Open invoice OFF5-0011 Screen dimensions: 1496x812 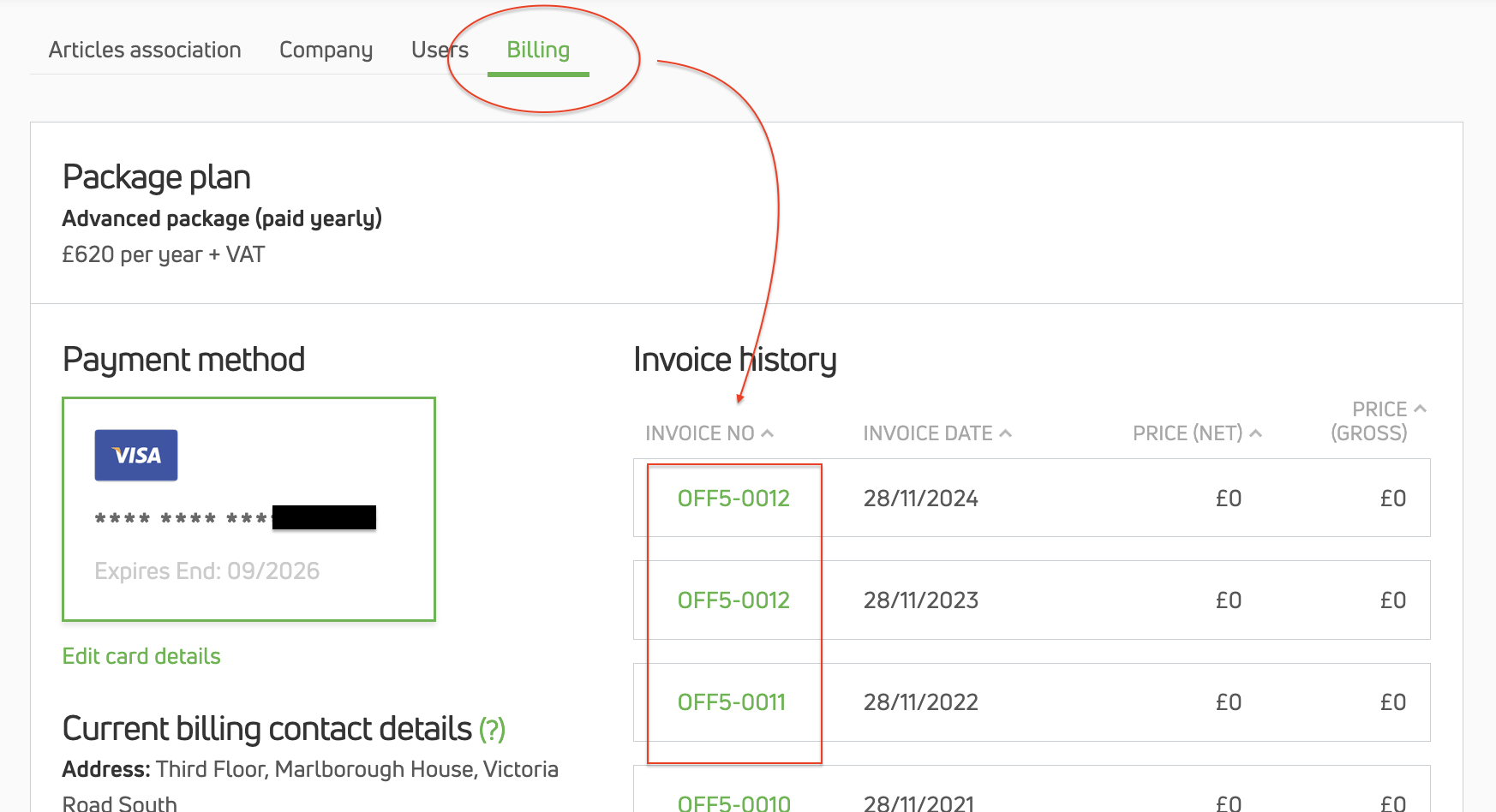tap(733, 702)
